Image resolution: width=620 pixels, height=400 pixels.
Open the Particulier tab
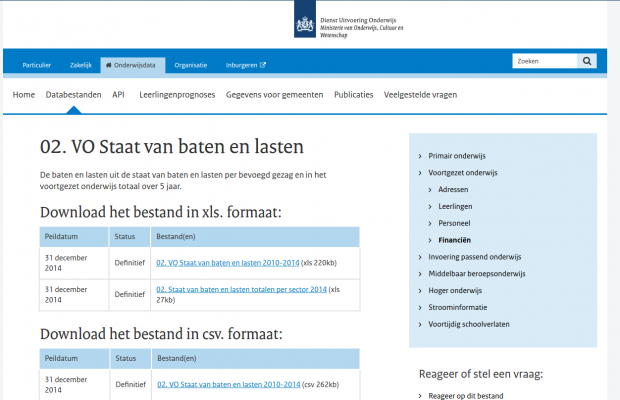pyautogui.click(x=36, y=65)
